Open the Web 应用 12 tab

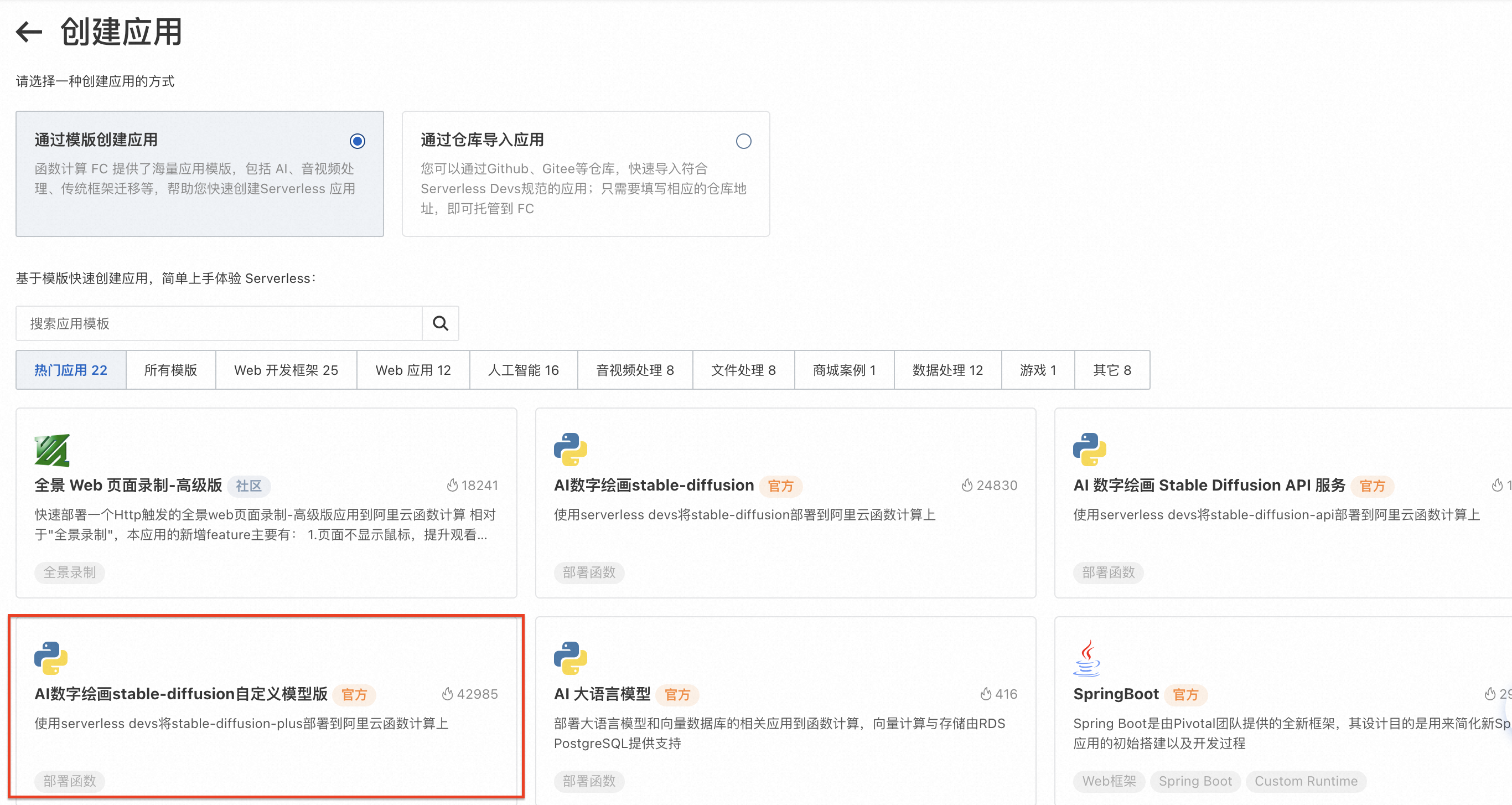[413, 370]
